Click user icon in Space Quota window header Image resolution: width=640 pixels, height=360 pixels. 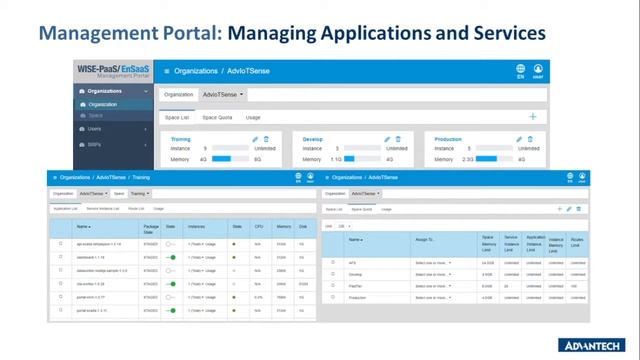coord(582,178)
